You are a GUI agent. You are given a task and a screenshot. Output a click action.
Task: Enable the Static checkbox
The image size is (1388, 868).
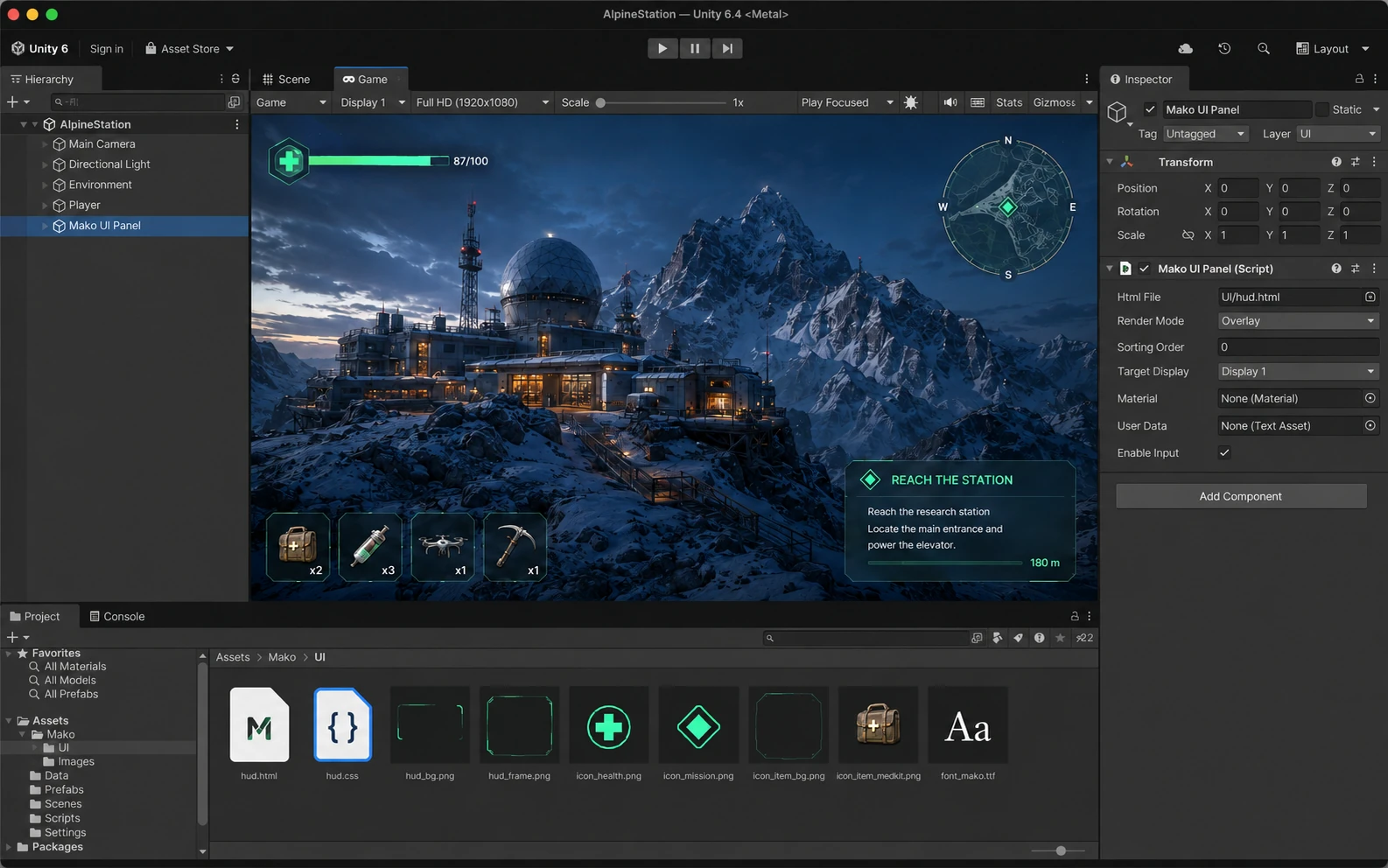tap(1321, 109)
